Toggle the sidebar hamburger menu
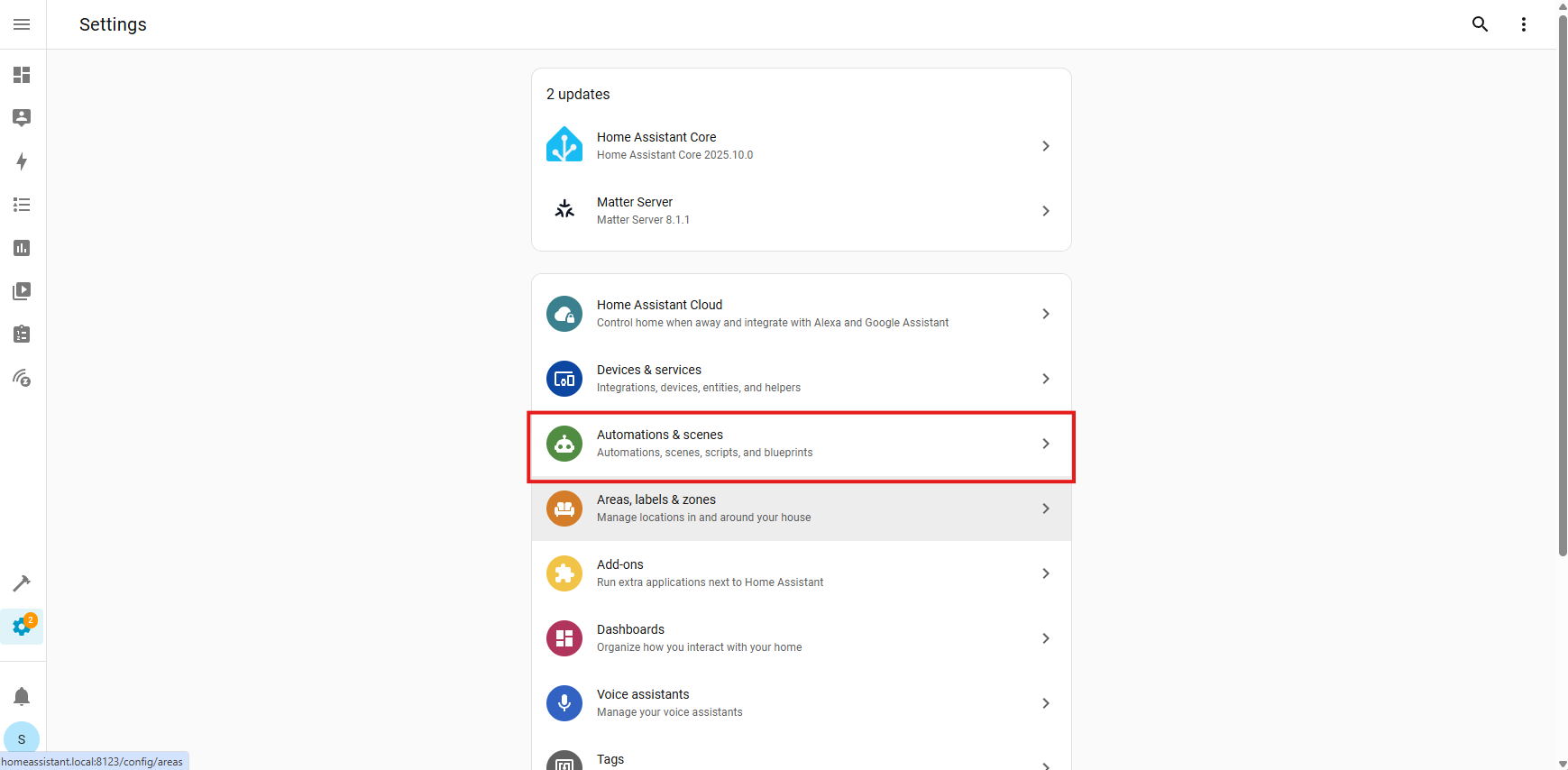This screenshot has width=1568, height=770. pos(22,24)
